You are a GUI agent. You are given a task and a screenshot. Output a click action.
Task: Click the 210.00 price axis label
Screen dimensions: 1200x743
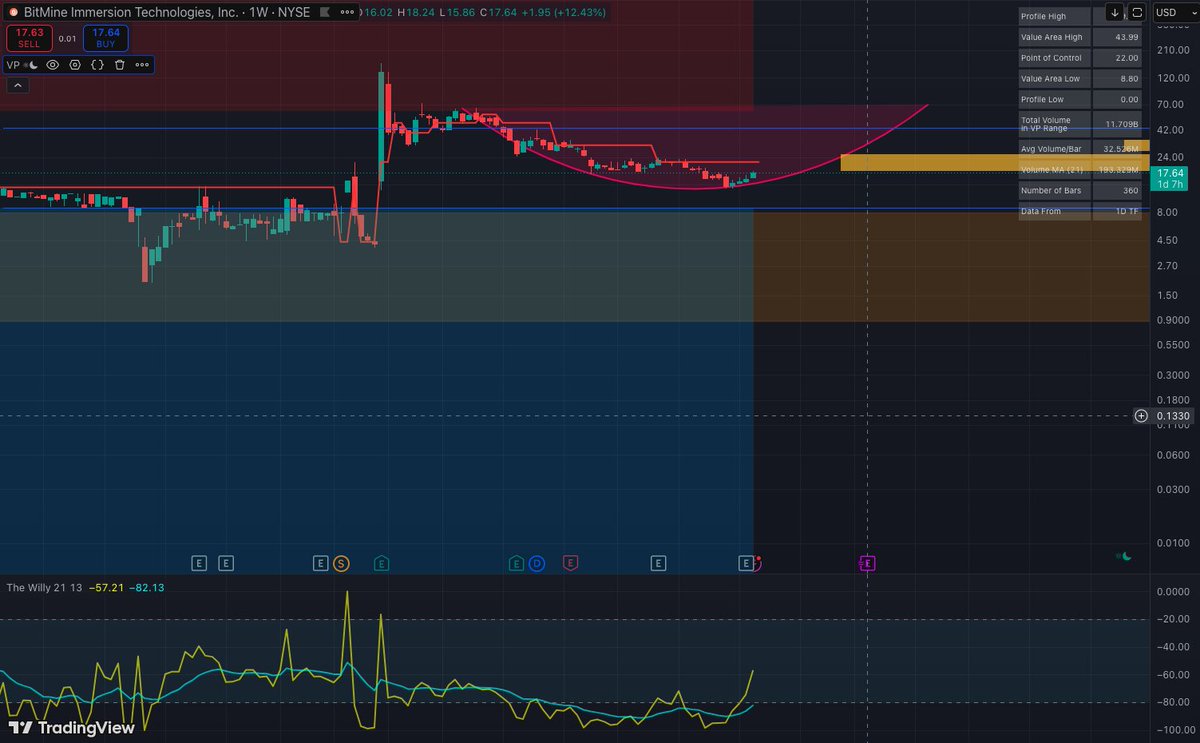[1171, 50]
